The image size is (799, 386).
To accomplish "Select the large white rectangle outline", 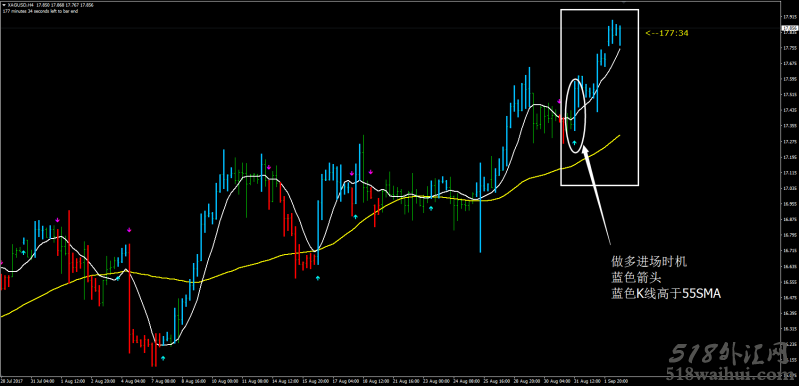I will click(x=600, y=97).
